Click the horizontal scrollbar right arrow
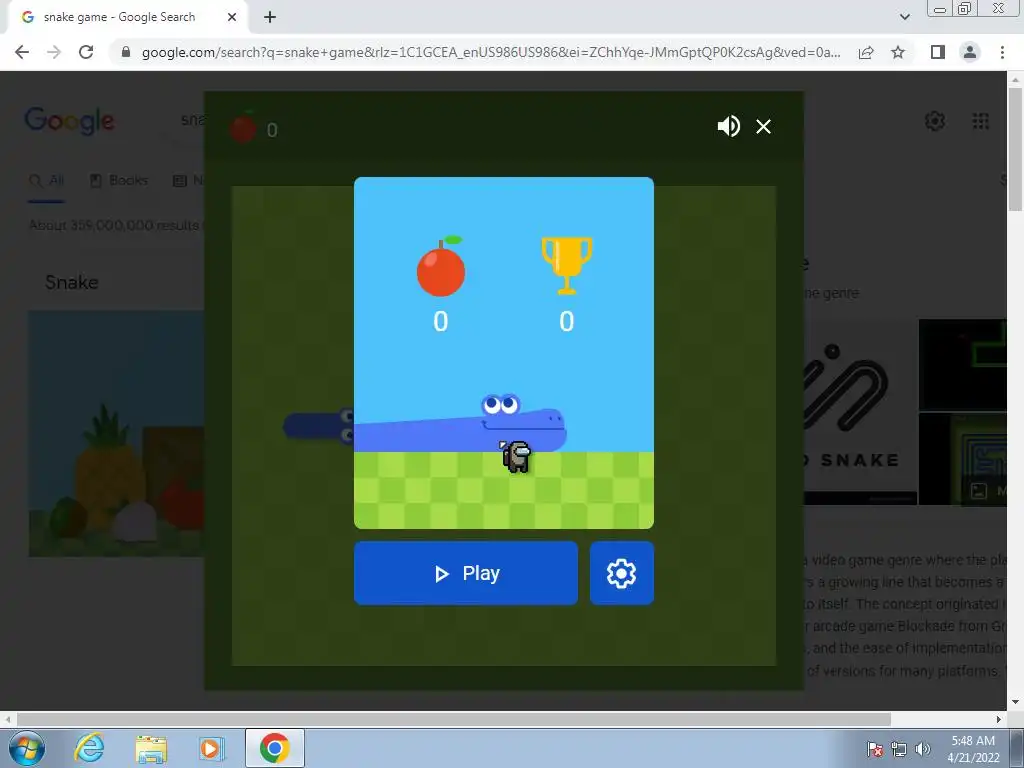Viewport: 1024px width, 768px height. [999, 719]
